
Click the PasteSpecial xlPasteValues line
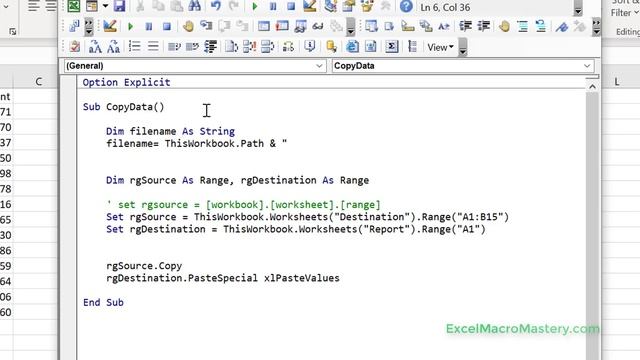(223, 278)
